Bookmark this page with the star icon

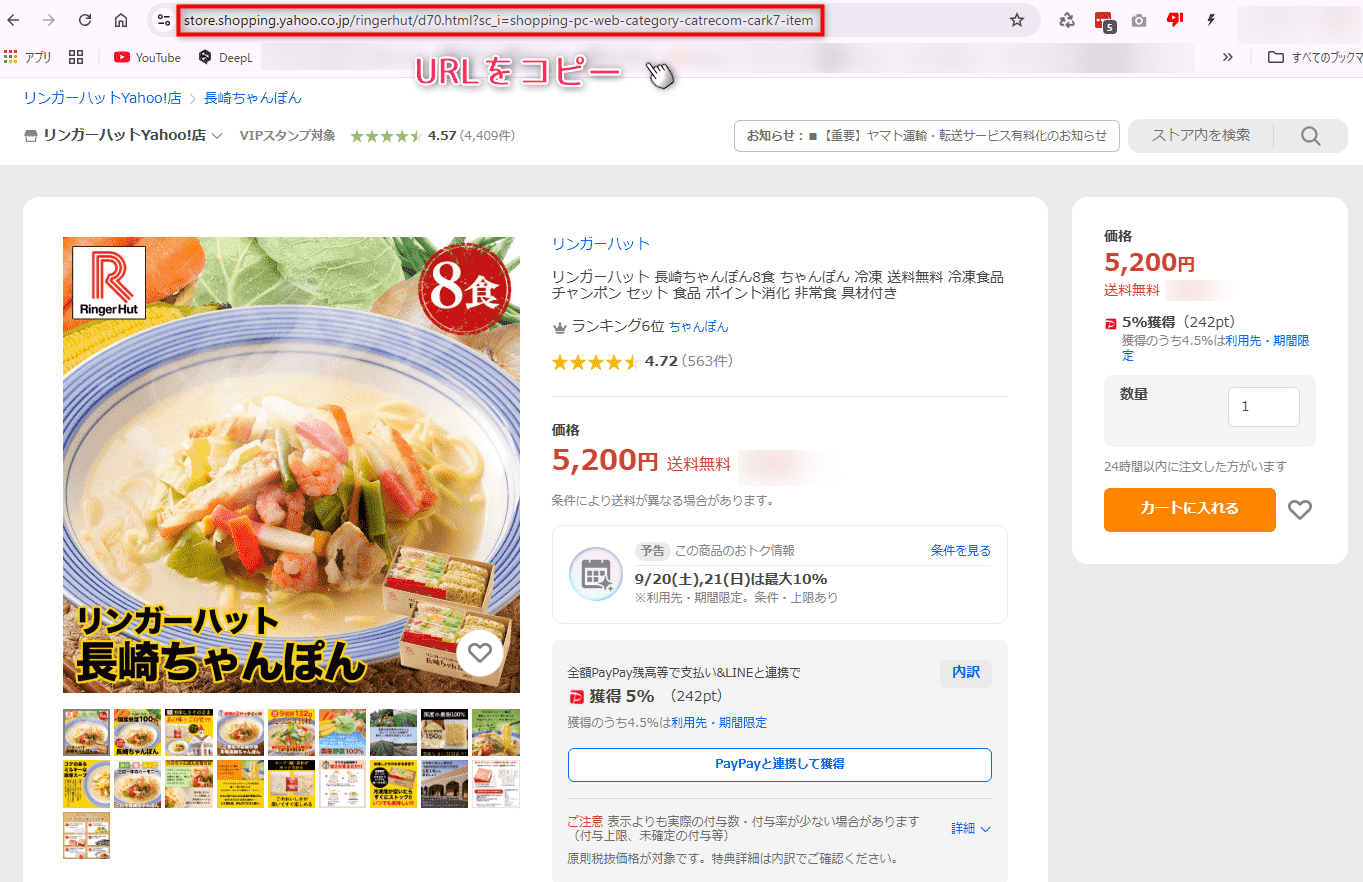click(x=1017, y=20)
